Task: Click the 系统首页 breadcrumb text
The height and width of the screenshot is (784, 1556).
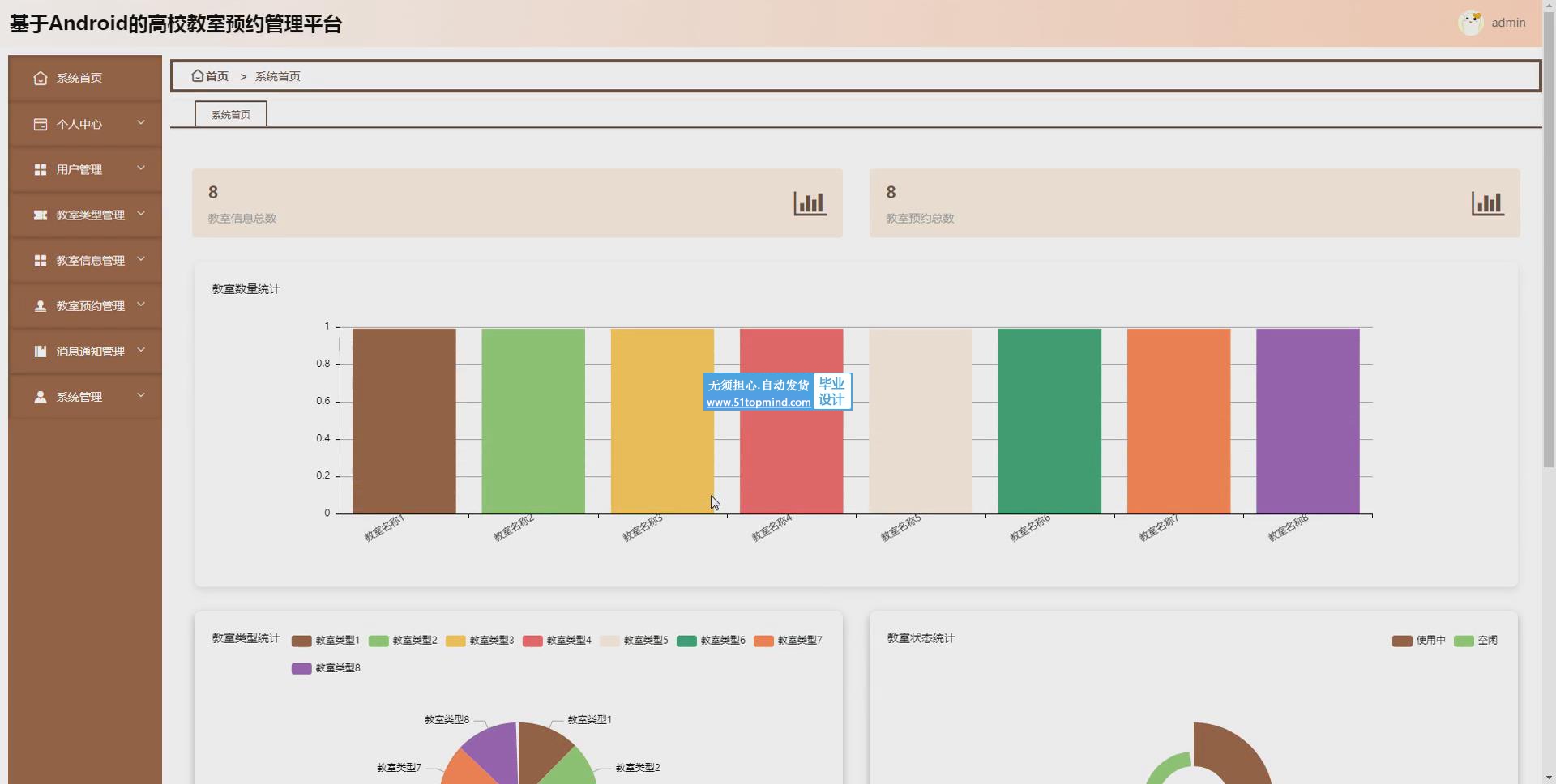Action: coord(278,76)
